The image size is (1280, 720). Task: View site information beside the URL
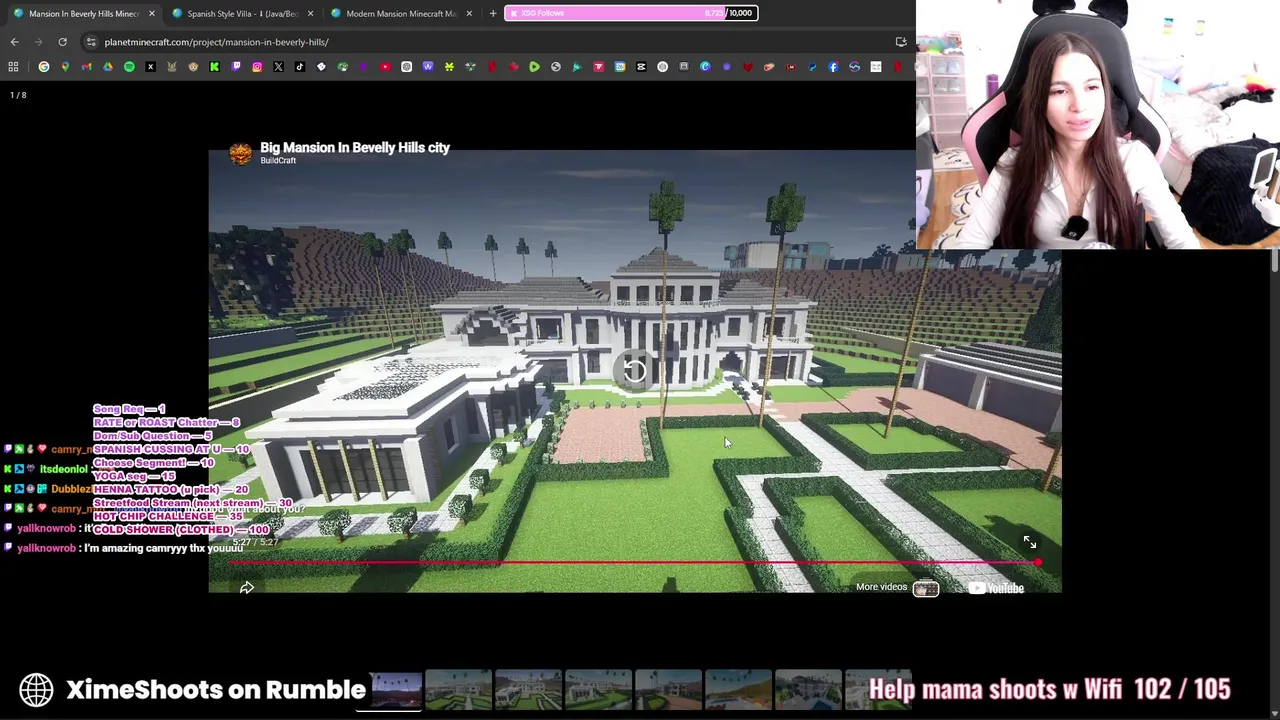pyautogui.click(x=91, y=42)
